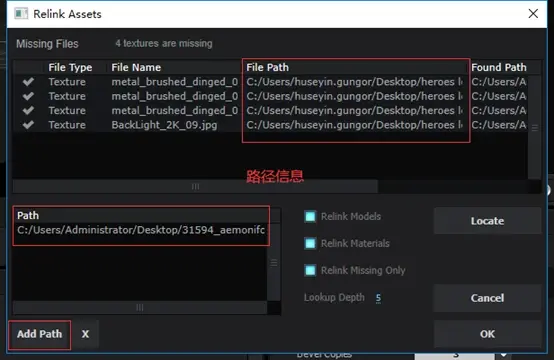Toggle checkmark of first metal_brushed_dinged texture row

coord(28,82)
